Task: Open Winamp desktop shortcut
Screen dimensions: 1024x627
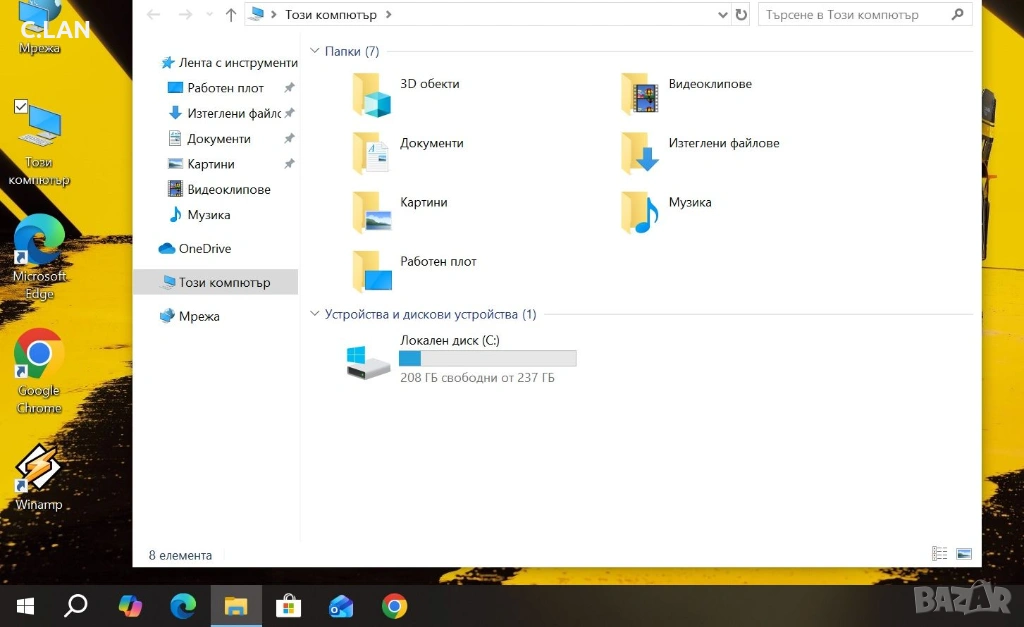Action: coord(39,470)
